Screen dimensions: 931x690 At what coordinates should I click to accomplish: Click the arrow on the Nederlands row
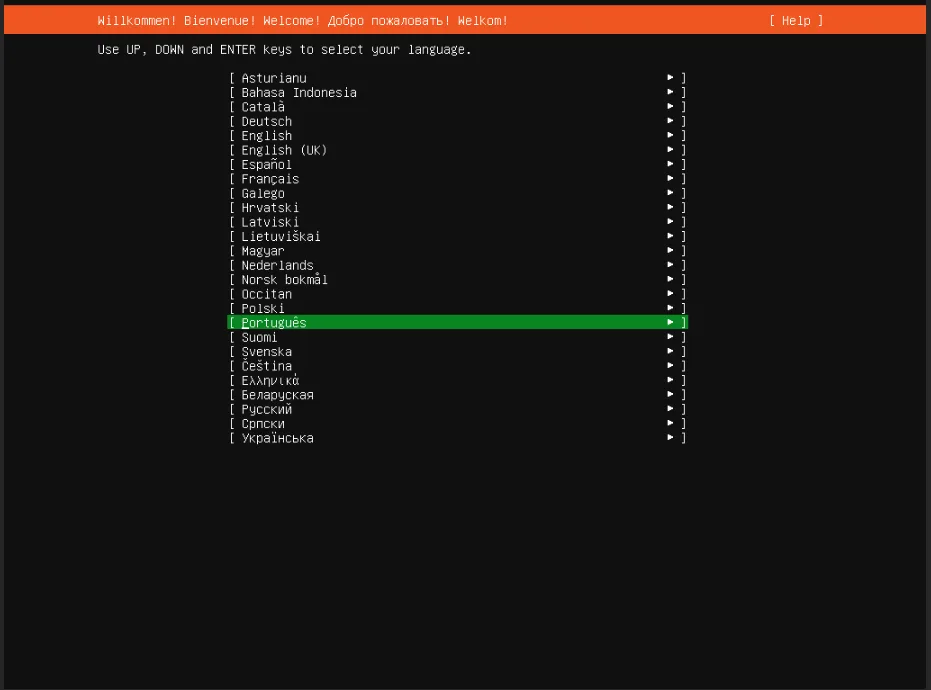(670, 265)
